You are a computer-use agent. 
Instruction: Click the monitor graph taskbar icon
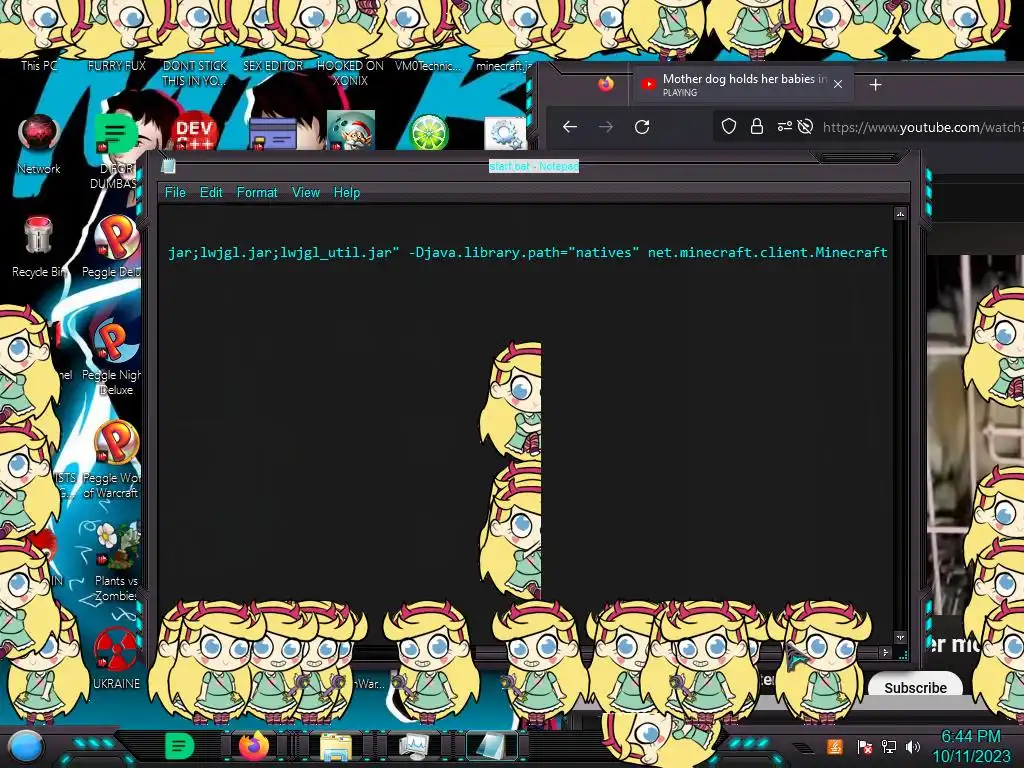click(x=415, y=746)
